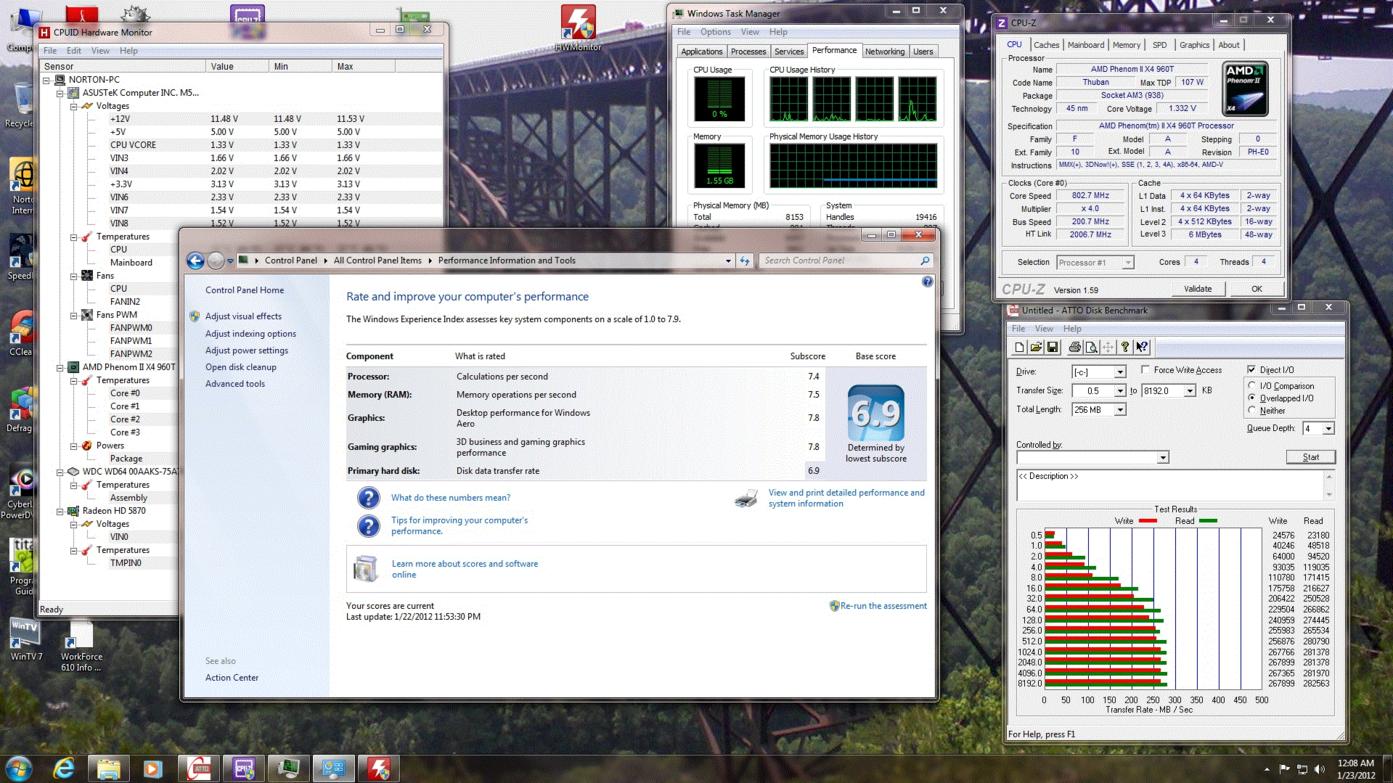Click New icon in ATTO toolbar
Viewport: 1393px width, 783px height.
point(1019,347)
